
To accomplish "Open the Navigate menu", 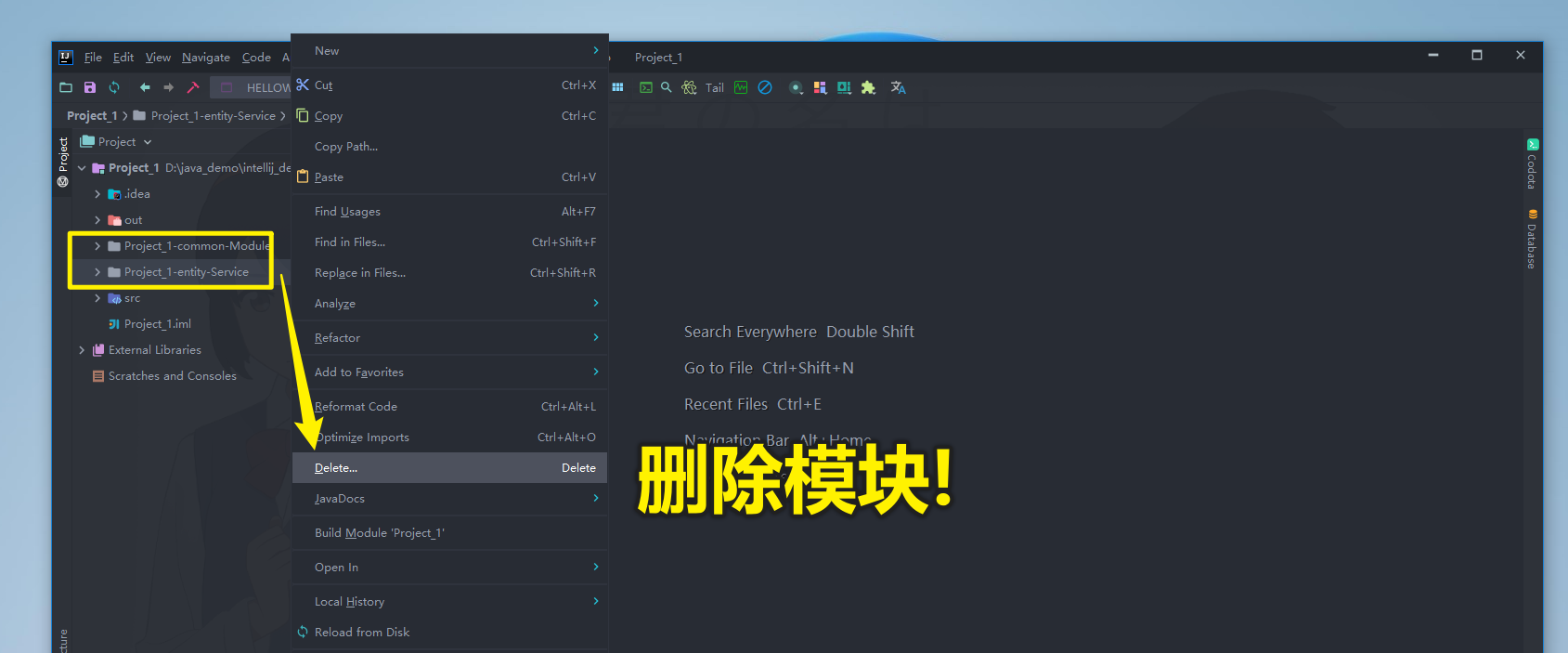I will click(x=206, y=58).
